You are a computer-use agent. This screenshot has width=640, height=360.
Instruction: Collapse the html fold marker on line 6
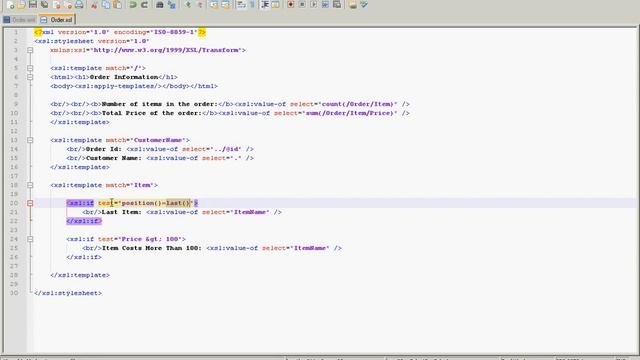(30, 77)
